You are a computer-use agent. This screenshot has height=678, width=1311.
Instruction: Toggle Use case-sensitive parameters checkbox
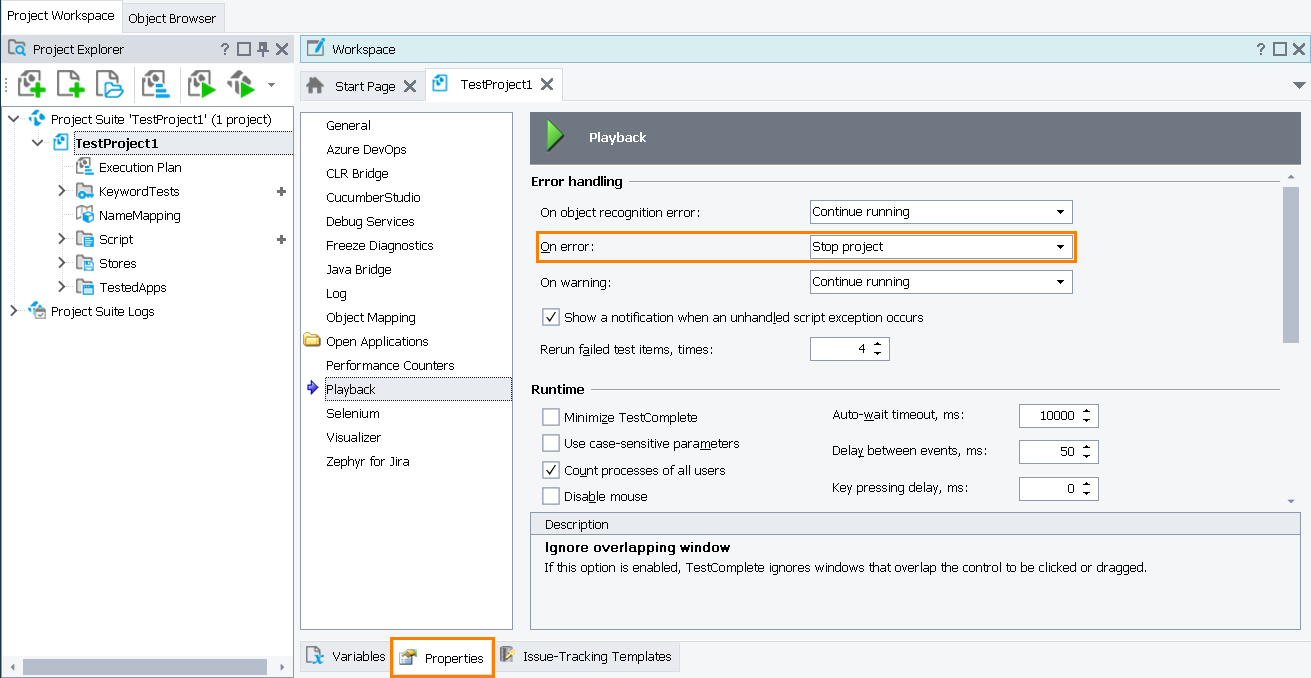tap(551, 443)
